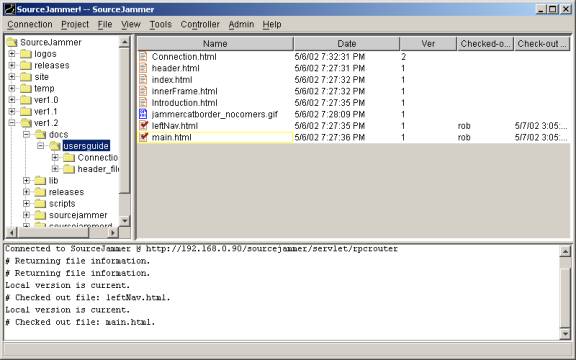Click the jammercatborder gif image icon

[x=143, y=114]
